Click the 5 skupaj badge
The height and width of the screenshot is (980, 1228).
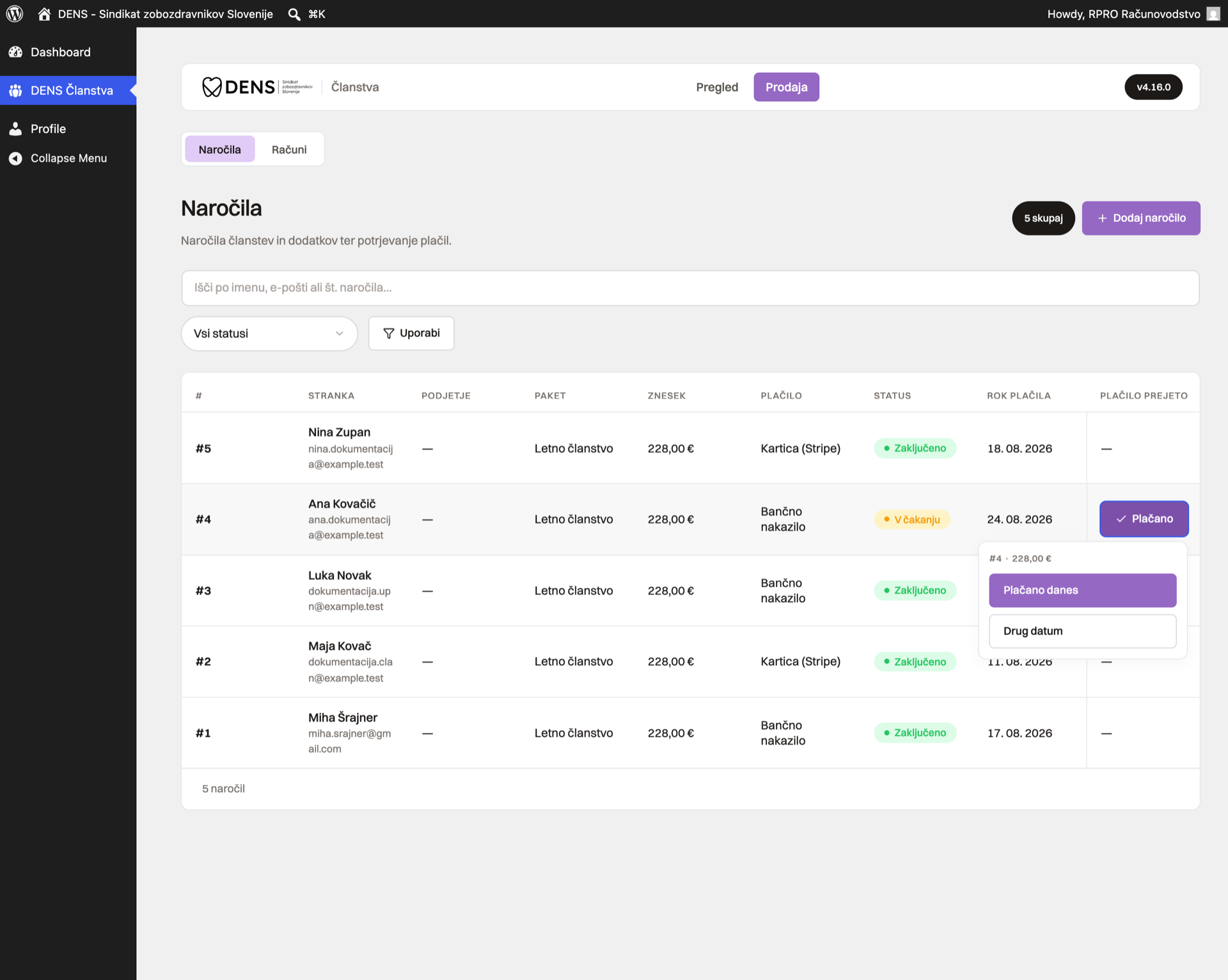pos(1043,218)
